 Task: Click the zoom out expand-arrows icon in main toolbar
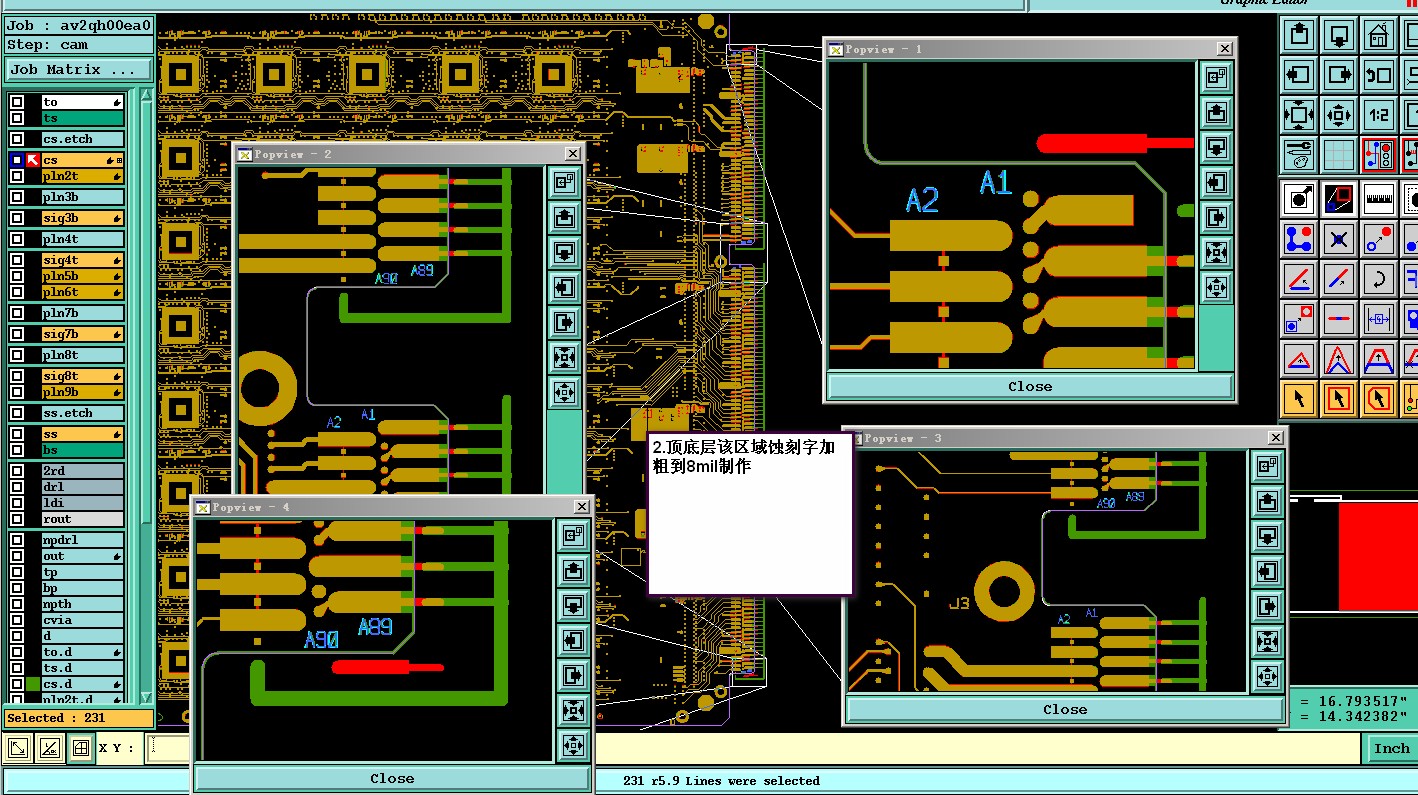coord(1298,114)
